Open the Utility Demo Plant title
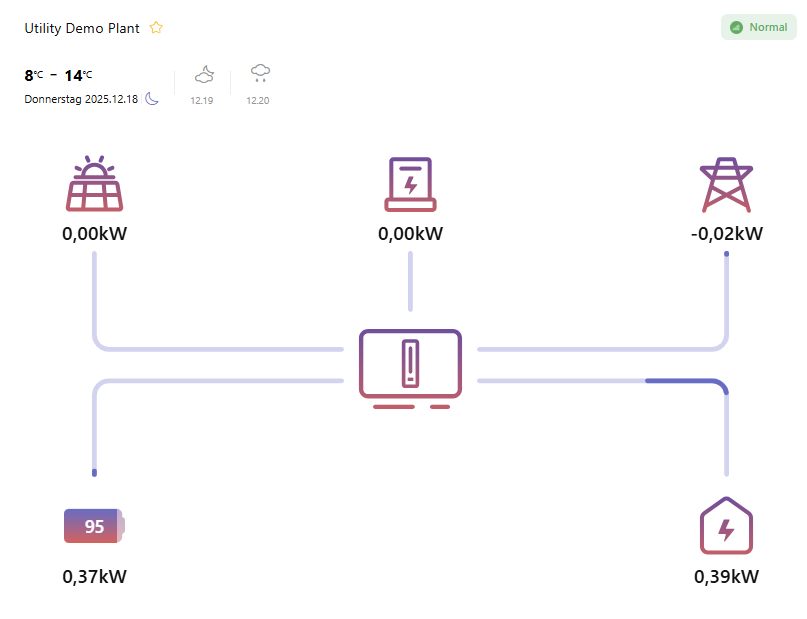Image resolution: width=807 pixels, height=619 pixels. [x=82, y=28]
